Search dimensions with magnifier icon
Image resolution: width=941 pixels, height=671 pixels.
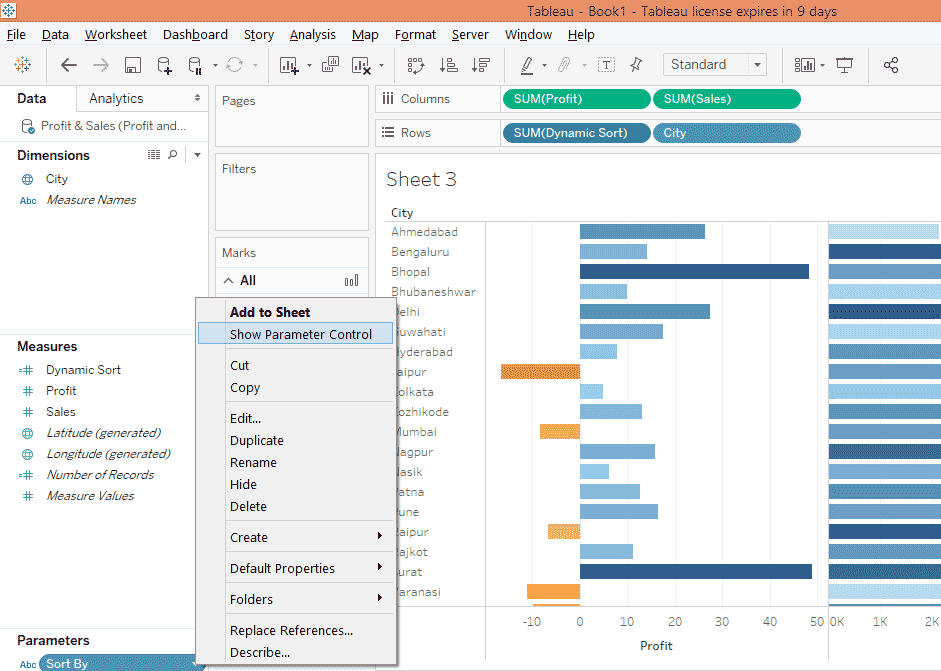point(173,155)
